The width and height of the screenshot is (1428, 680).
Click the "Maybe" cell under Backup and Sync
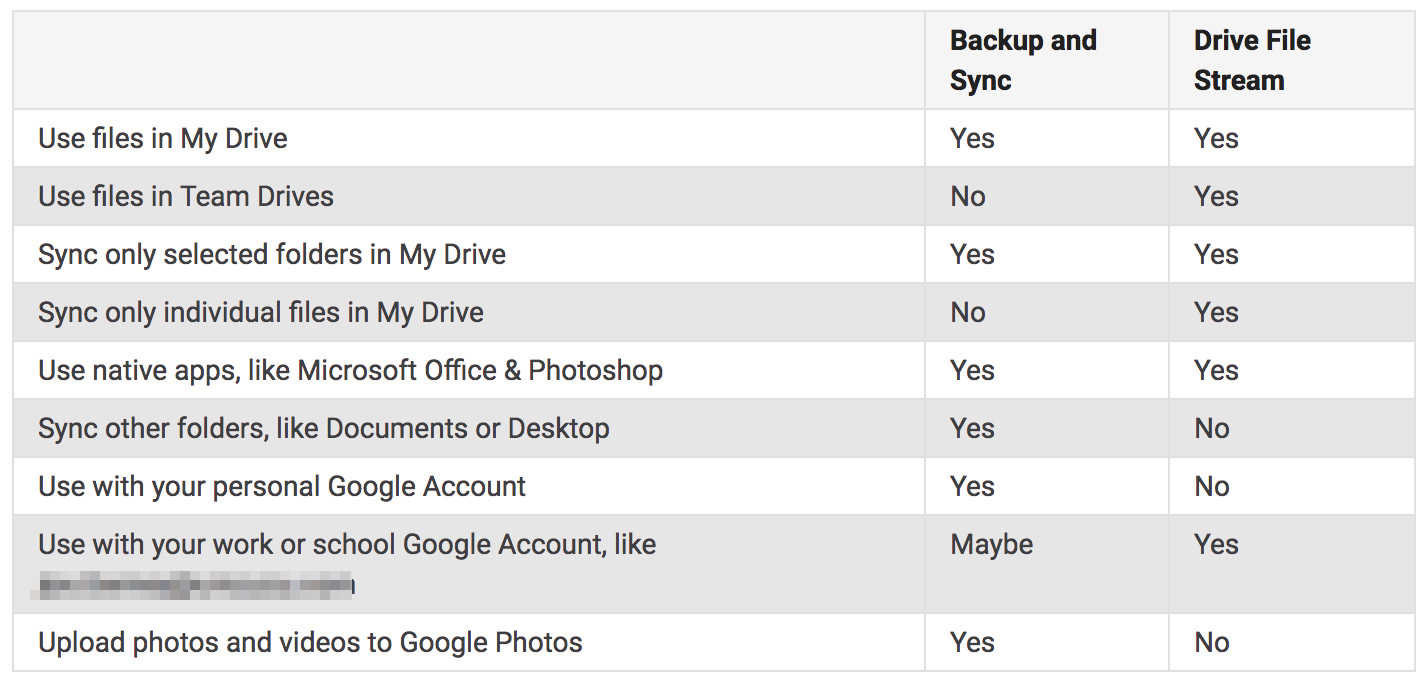tap(992, 544)
